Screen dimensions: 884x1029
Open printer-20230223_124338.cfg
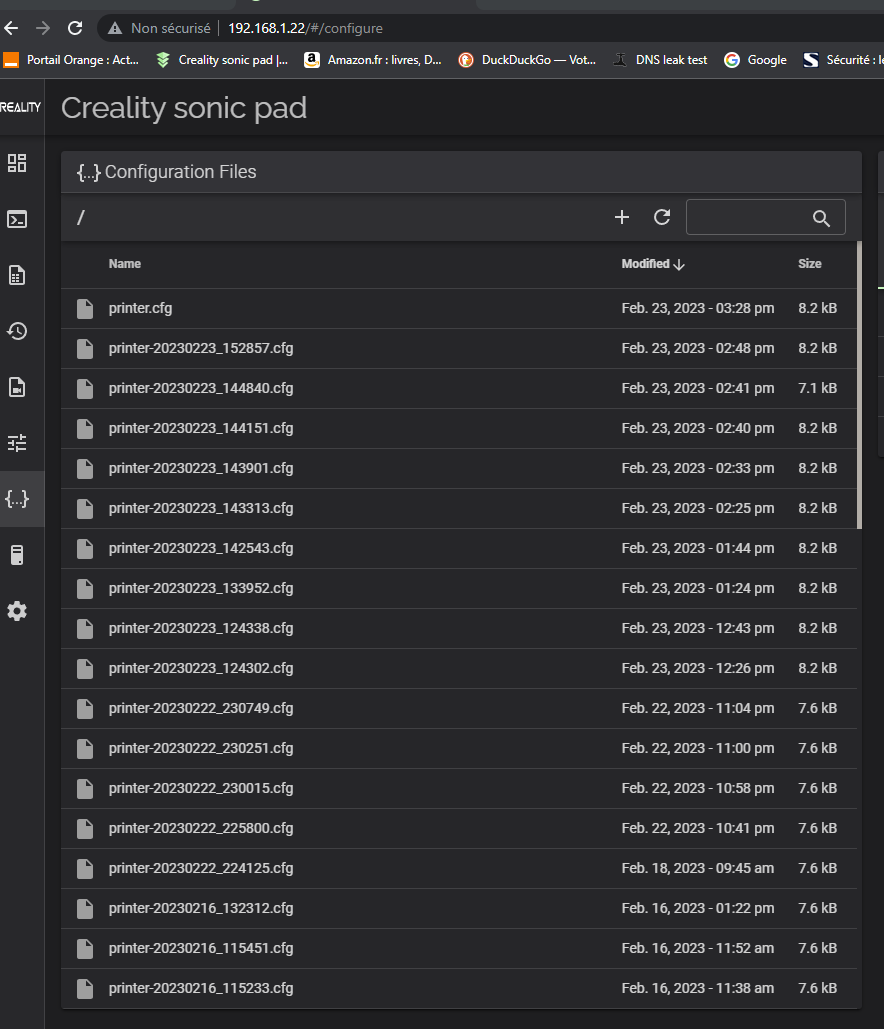click(201, 629)
